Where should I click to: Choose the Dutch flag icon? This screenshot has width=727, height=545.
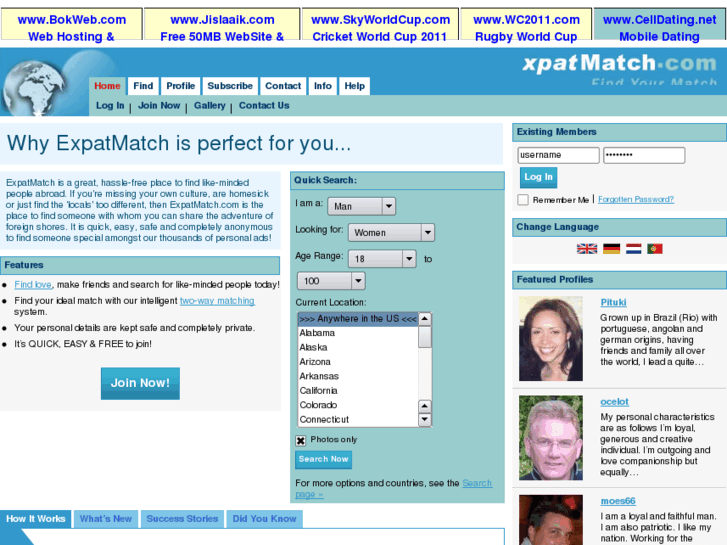pyautogui.click(x=633, y=249)
